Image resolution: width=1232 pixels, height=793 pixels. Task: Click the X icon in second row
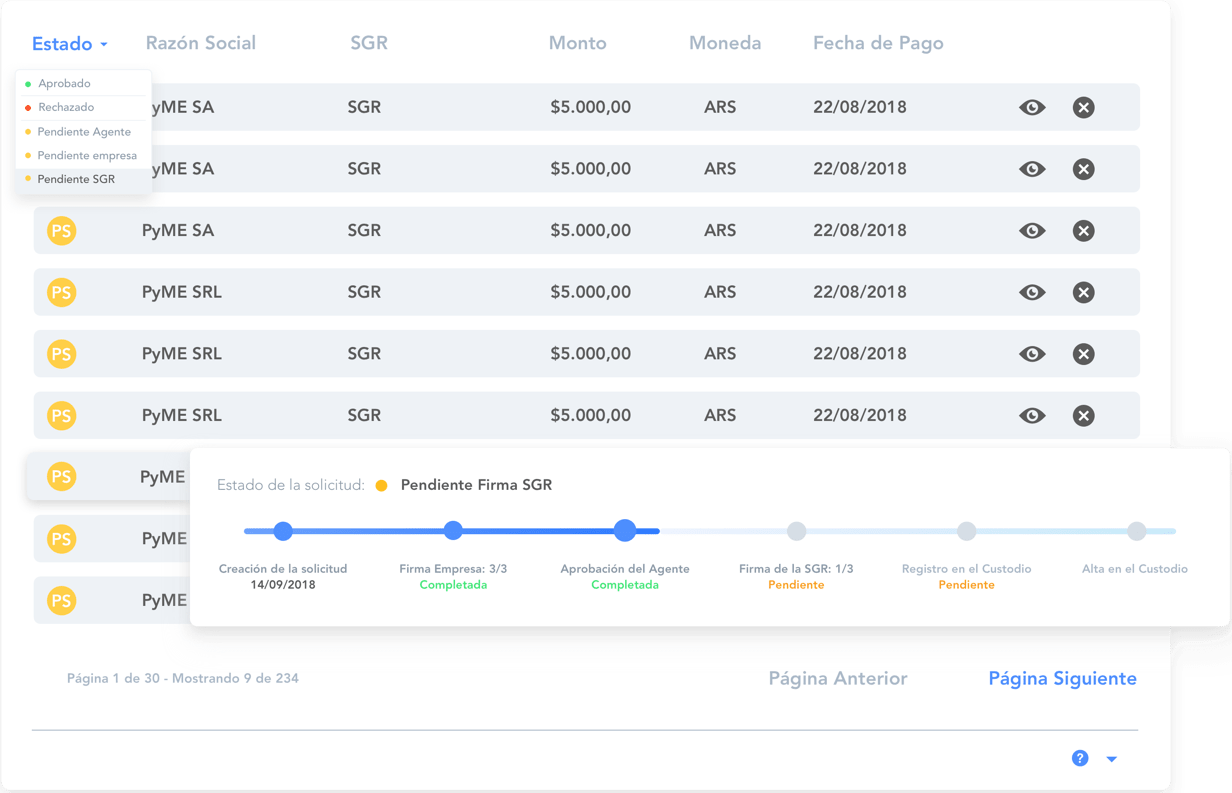pyautogui.click(x=1083, y=169)
